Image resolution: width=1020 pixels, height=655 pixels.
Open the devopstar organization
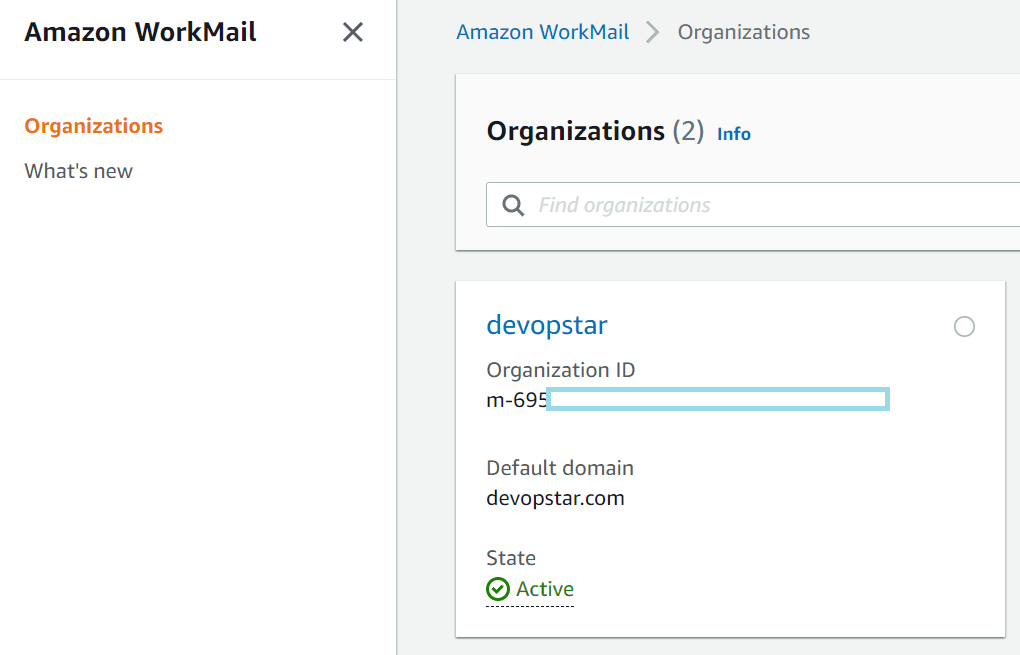[546, 325]
